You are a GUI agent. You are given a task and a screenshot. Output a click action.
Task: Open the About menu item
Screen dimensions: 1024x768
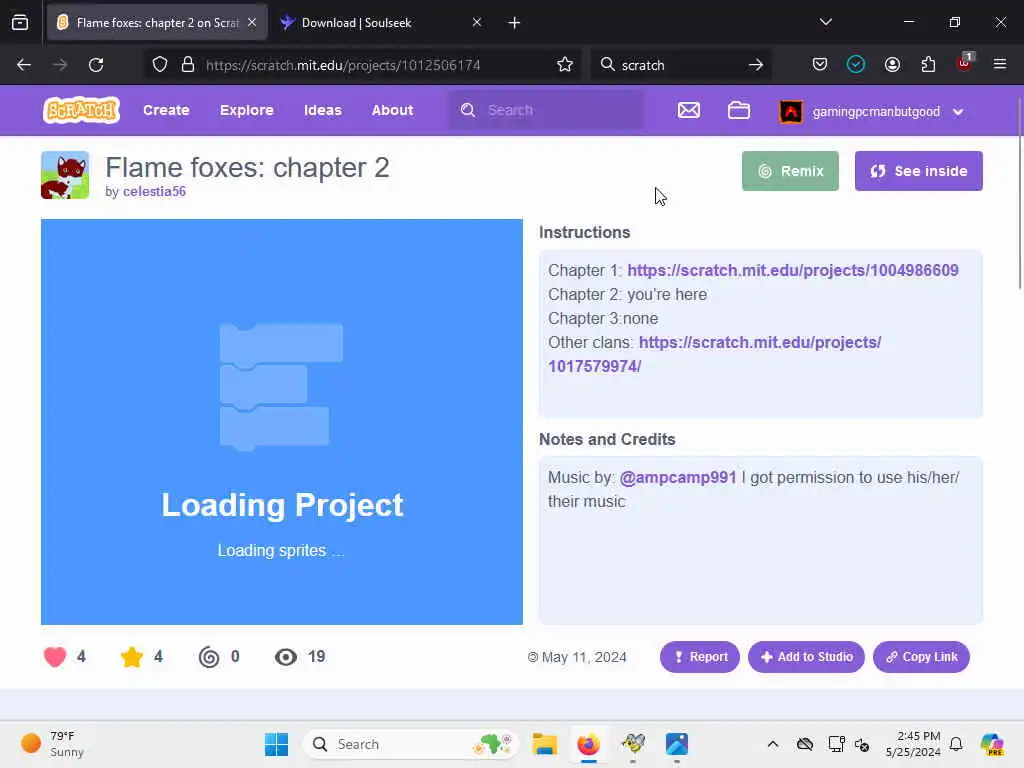[x=392, y=110]
